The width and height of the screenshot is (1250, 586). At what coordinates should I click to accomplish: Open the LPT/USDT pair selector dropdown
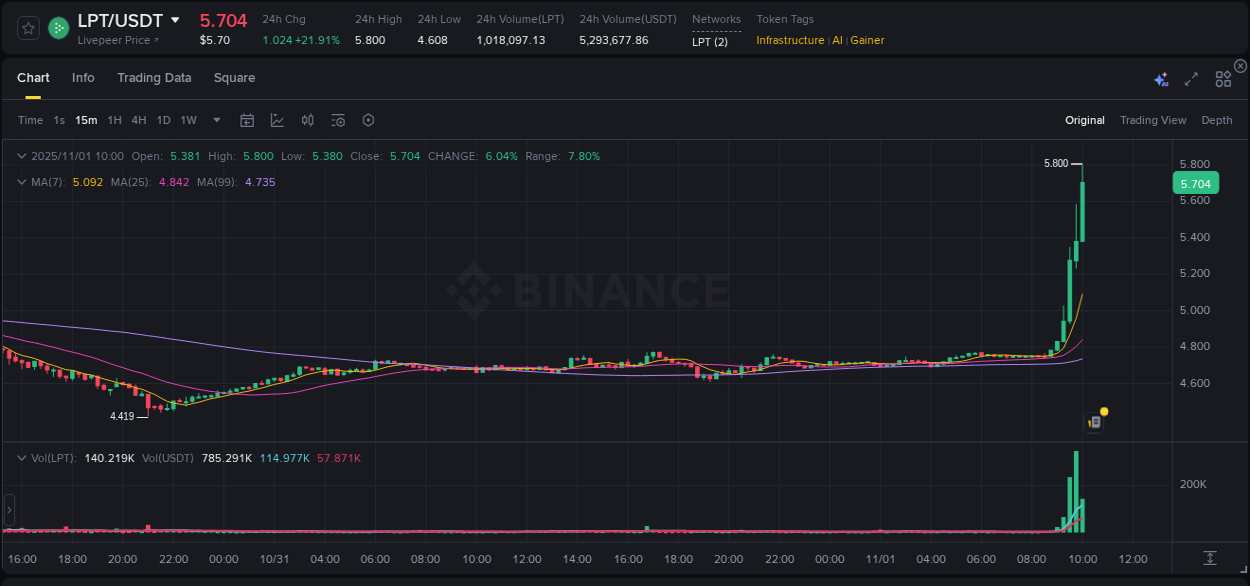tap(177, 20)
